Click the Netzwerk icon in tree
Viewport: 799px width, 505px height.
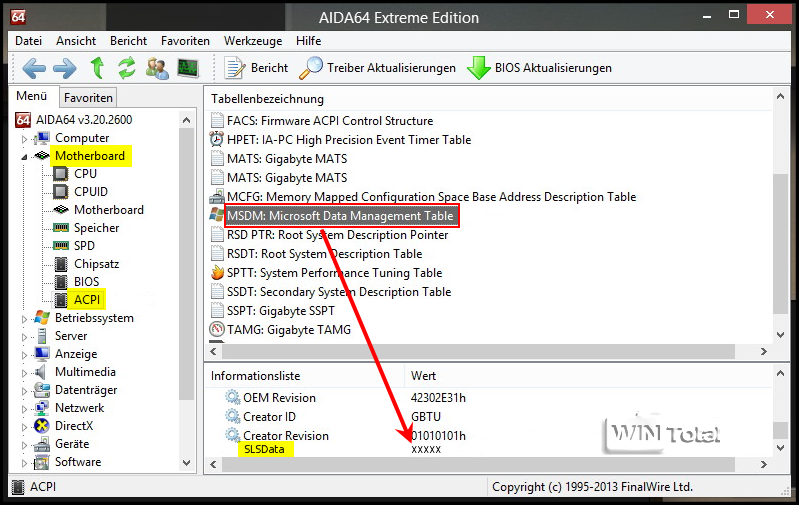[42, 408]
